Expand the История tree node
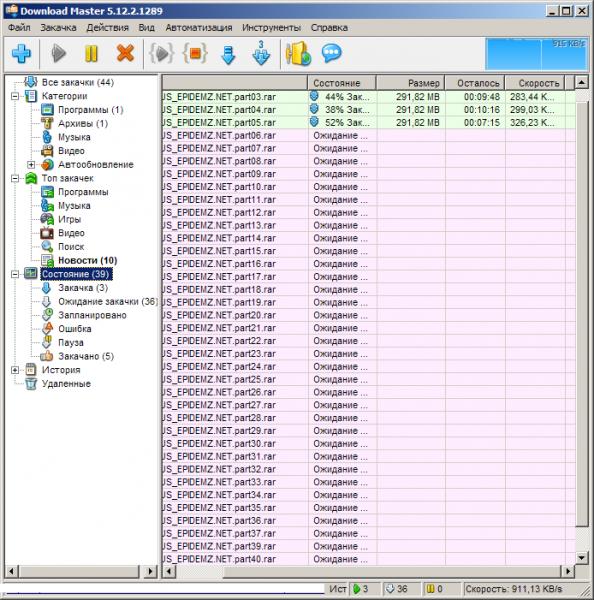 point(15,370)
